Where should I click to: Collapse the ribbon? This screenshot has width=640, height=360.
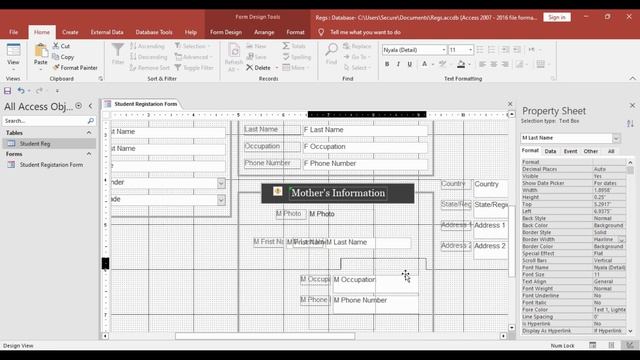point(632,78)
